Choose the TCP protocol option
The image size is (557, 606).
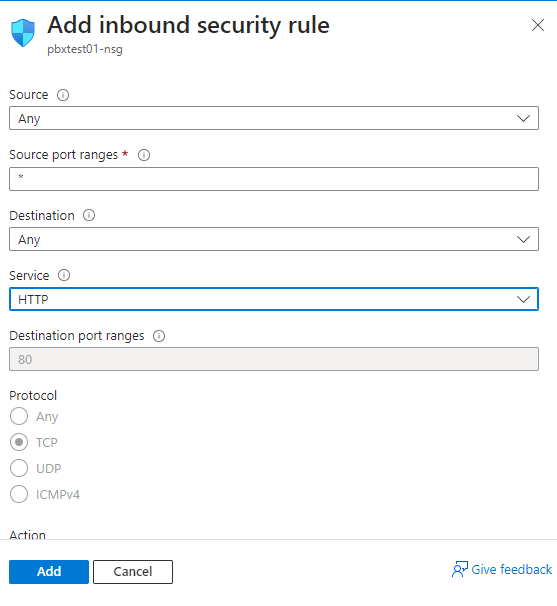coord(19,442)
